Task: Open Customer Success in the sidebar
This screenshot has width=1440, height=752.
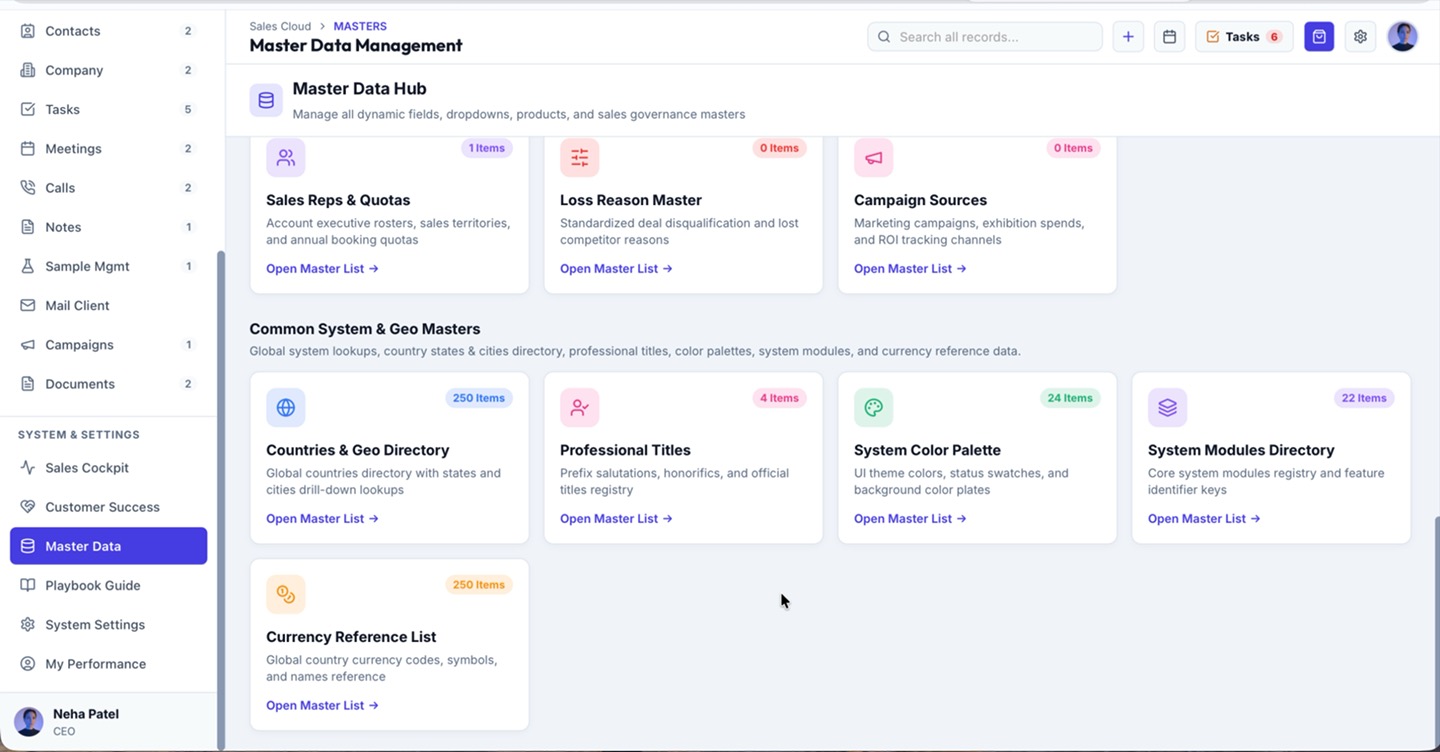Action: point(108,507)
